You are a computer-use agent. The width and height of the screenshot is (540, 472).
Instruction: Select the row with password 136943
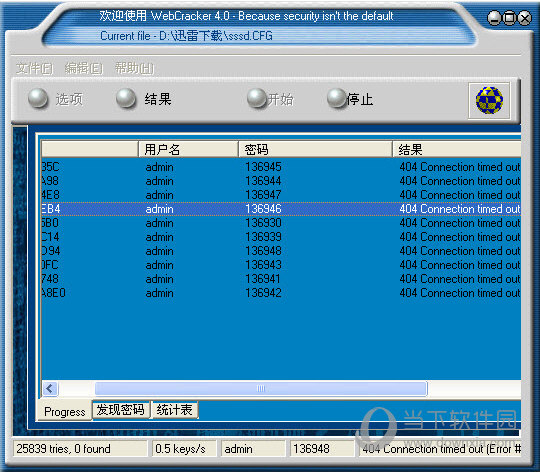point(281,265)
